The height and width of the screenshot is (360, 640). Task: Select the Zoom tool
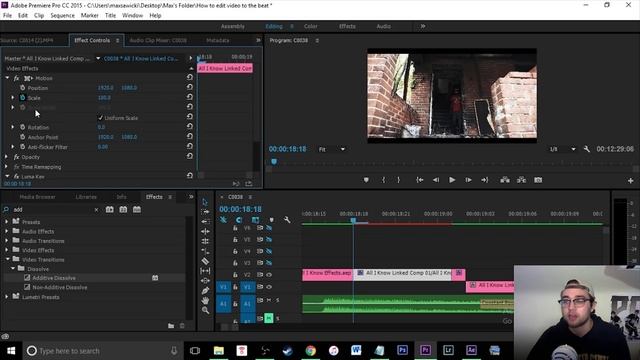205,310
